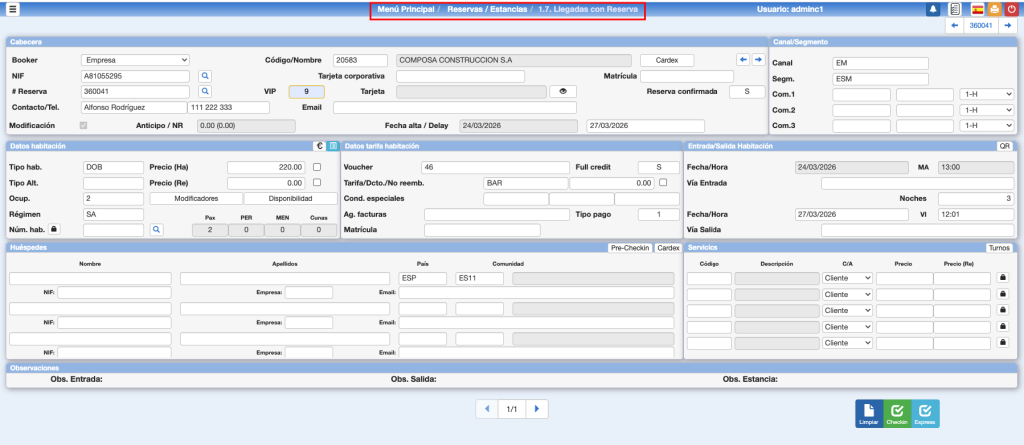Viewport: 1024px width, 445px height.
Task: Click the eye icon beside Tarjeta field
Action: coord(563,91)
